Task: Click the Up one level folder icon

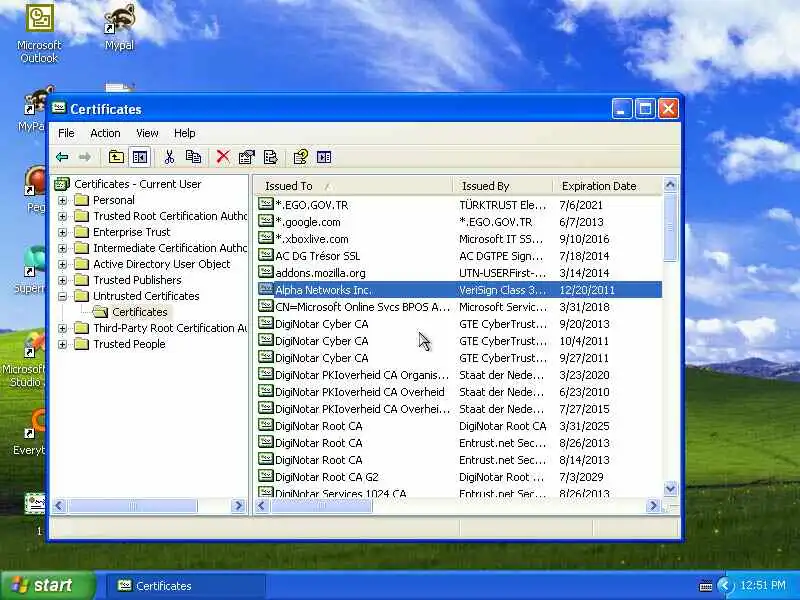Action: (116, 157)
